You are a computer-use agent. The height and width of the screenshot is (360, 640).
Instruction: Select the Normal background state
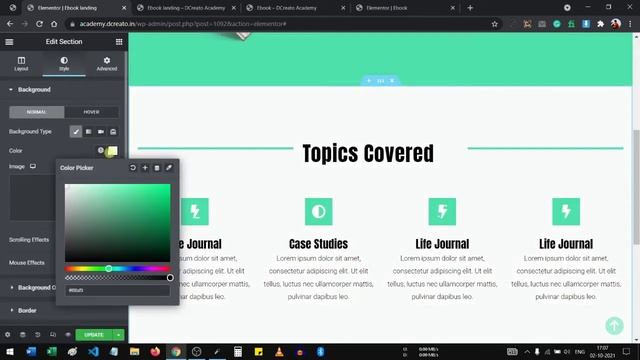point(37,112)
